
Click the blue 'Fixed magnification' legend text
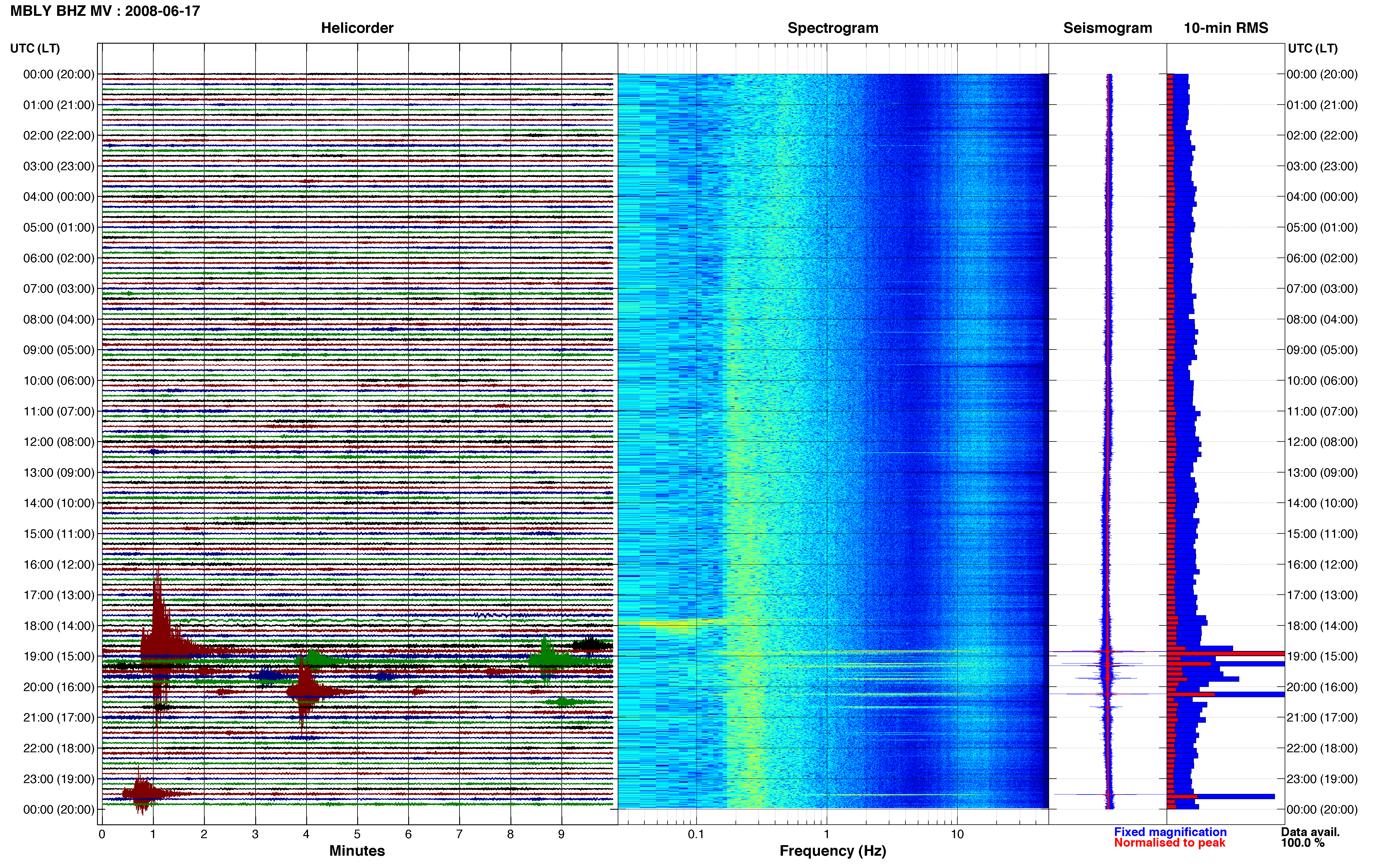(1170, 832)
